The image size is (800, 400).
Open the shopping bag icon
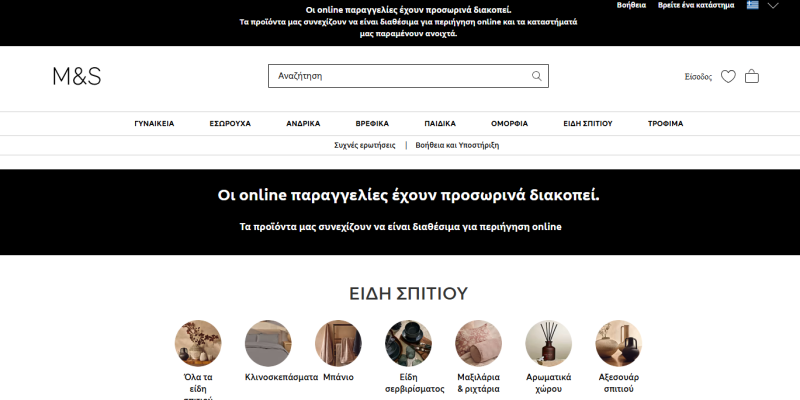[x=752, y=76]
